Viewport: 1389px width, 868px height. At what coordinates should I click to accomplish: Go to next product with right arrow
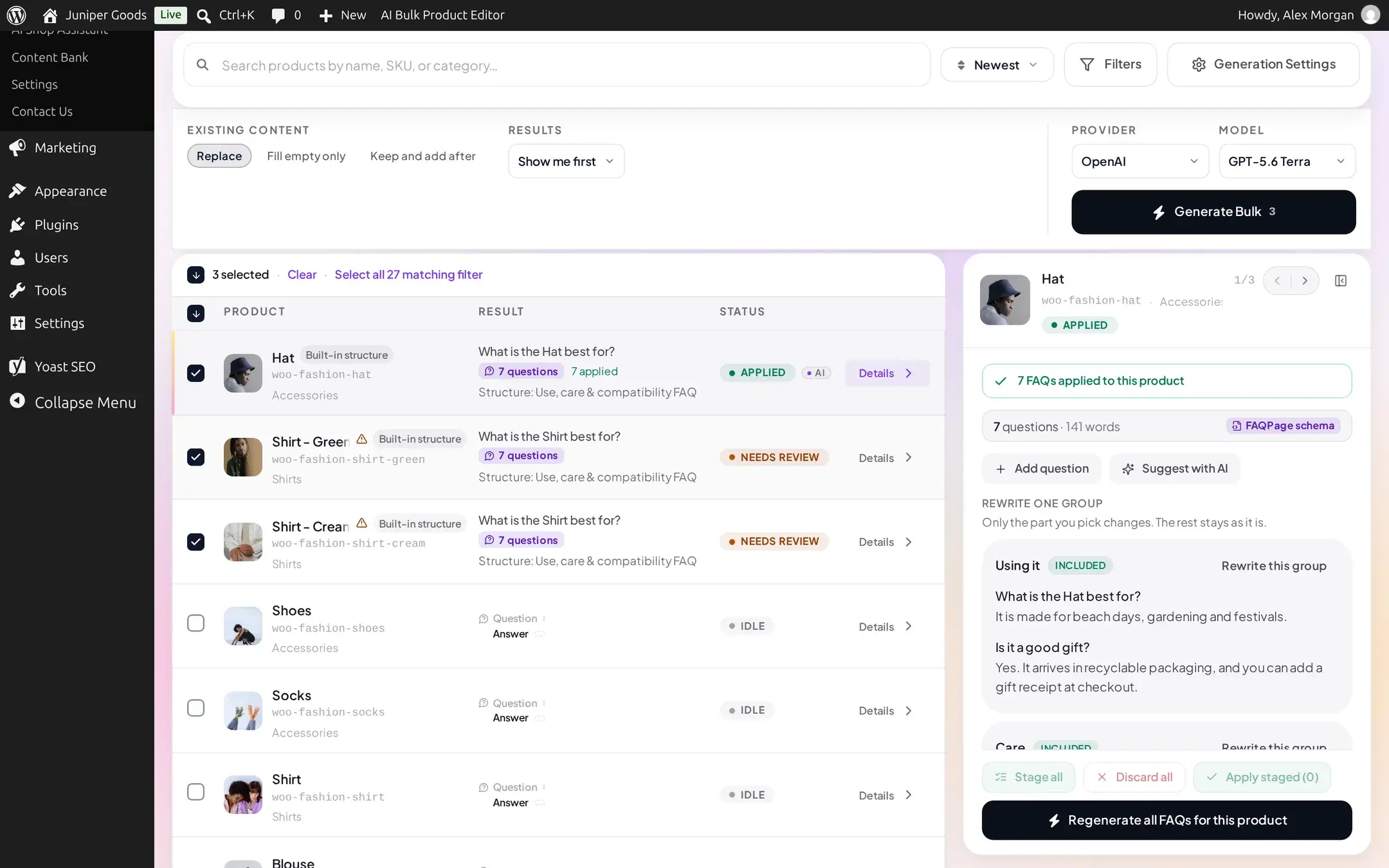point(1305,280)
